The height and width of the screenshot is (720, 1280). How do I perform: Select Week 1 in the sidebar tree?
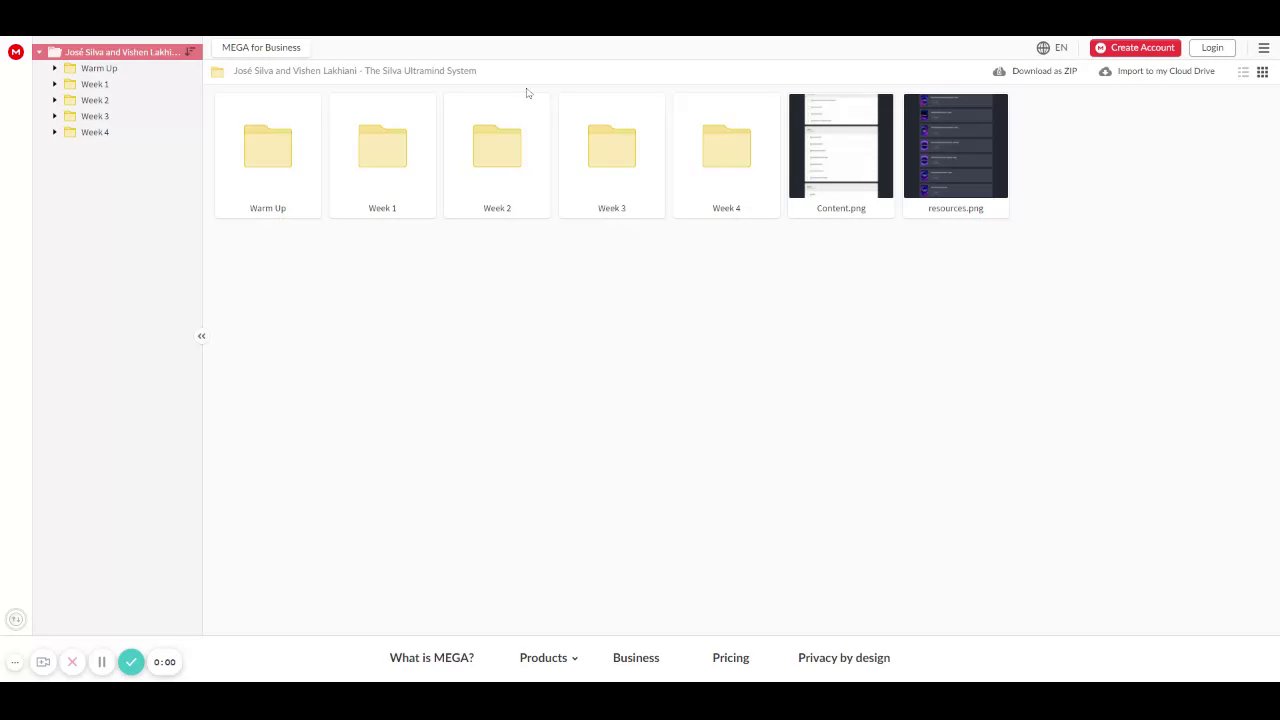pos(95,84)
